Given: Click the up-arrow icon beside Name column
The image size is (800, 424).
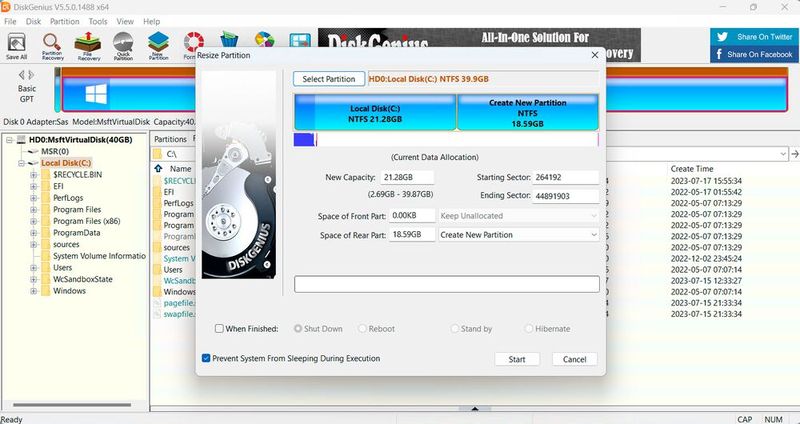Looking at the screenshot, I should click(158, 168).
